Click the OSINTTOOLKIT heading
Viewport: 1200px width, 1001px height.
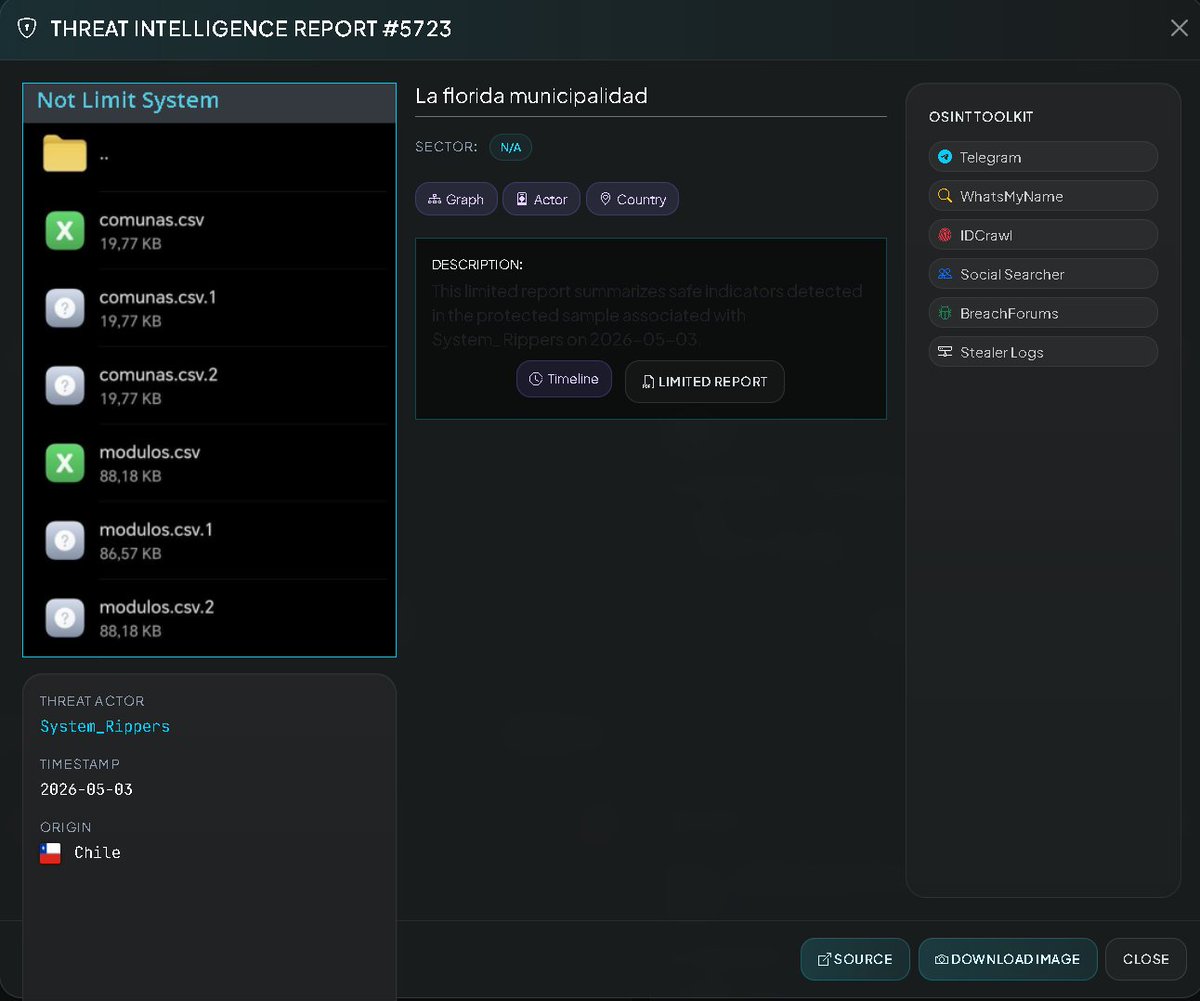point(981,117)
